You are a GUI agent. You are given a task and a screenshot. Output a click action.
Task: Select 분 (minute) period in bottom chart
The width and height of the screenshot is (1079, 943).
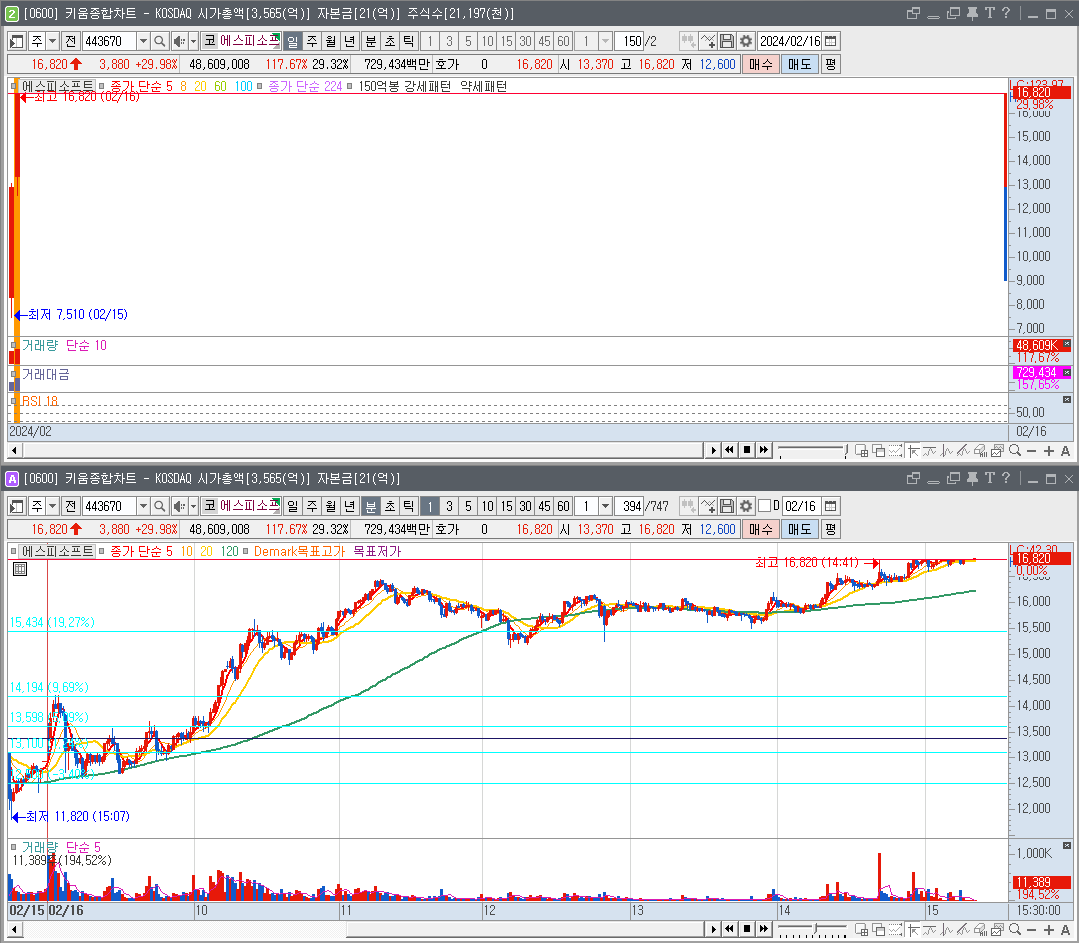pos(370,507)
